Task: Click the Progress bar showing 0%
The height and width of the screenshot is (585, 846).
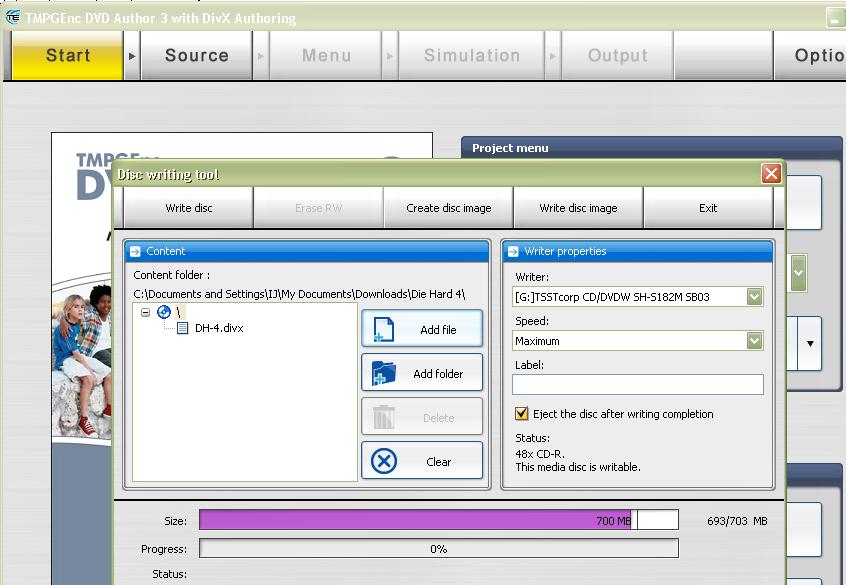Action: [x=439, y=548]
